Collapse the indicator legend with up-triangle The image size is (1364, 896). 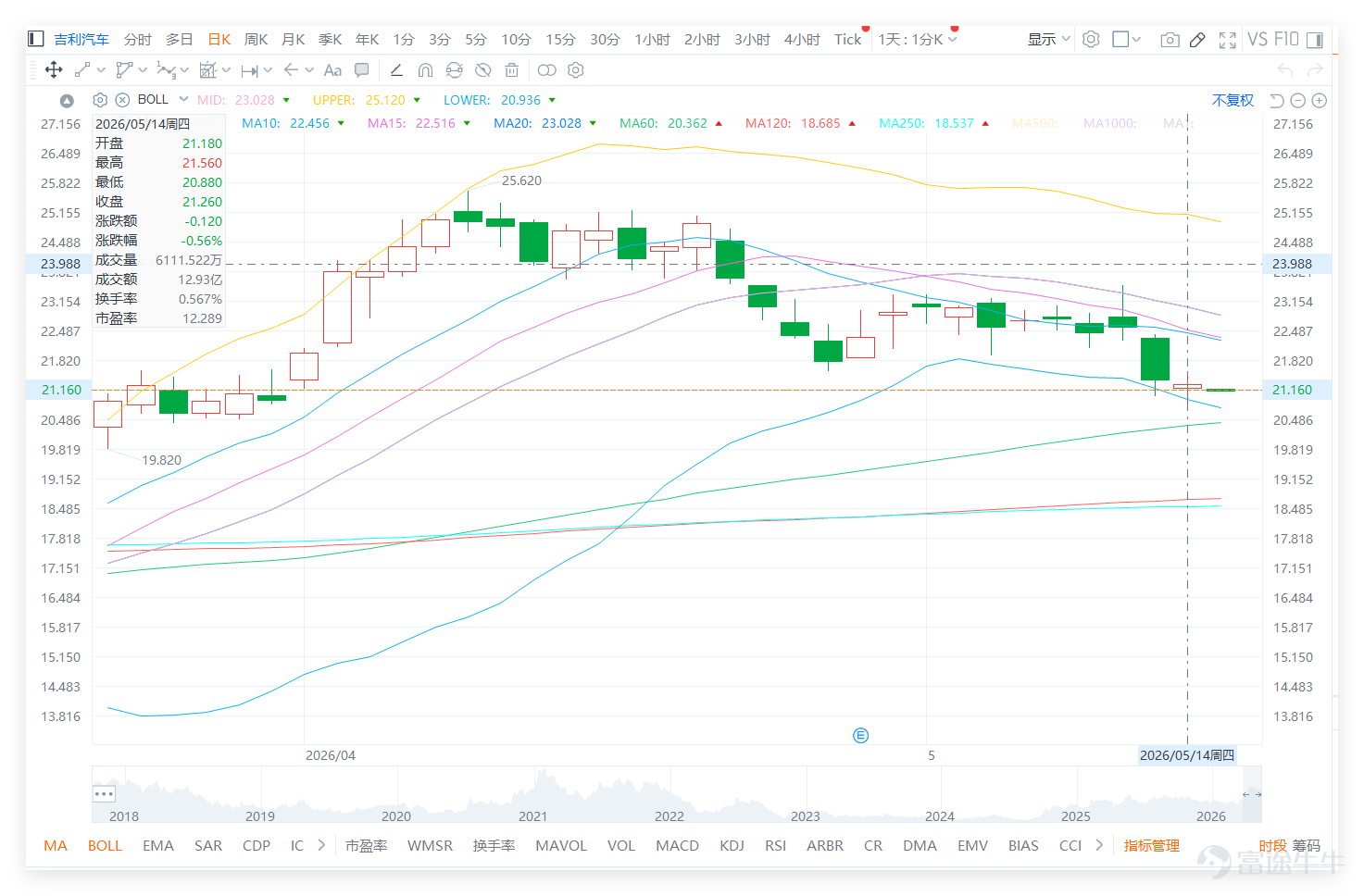pos(67,101)
